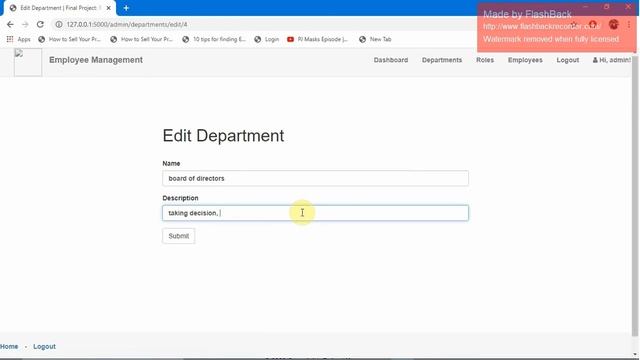The height and width of the screenshot is (360, 640).
Task: Open first 'How to Sell Your Pr...' bookmark
Action: tap(69, 39)
